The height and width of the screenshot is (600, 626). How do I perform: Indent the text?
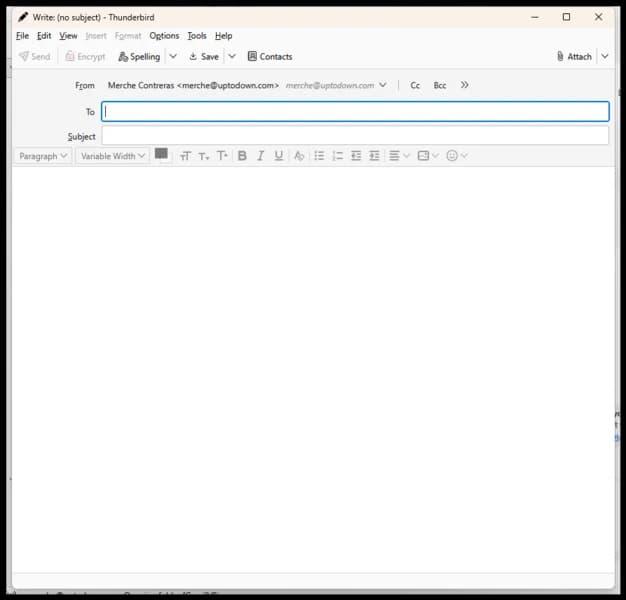click(x=374, y=156)
